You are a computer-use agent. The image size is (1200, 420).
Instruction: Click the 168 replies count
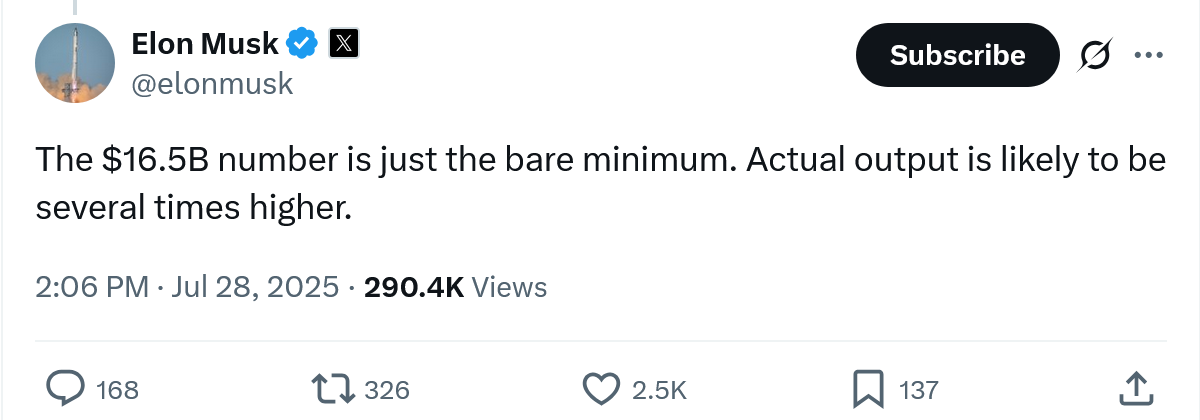(117, 389)
